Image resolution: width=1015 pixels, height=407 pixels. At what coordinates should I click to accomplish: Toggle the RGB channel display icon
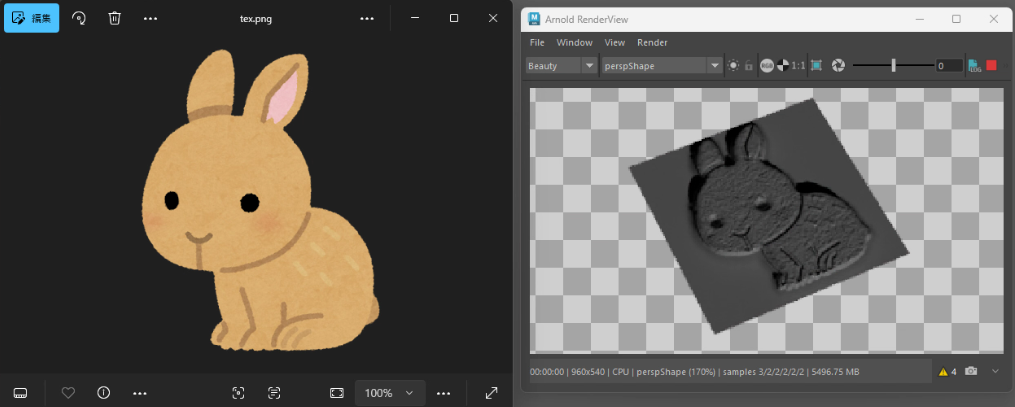766,65
